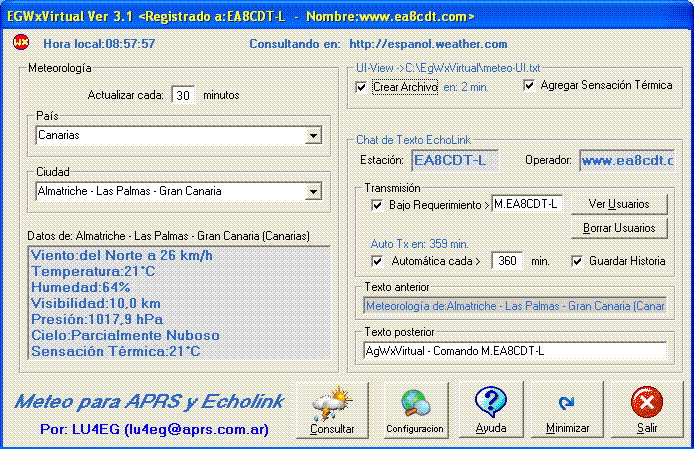694x449 pixels.
Task: Click the Texto posterior input field
Action: coord(515,351)
